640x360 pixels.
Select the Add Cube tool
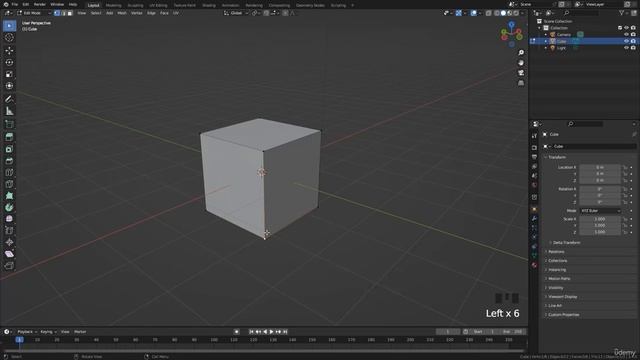coord(9,124)
